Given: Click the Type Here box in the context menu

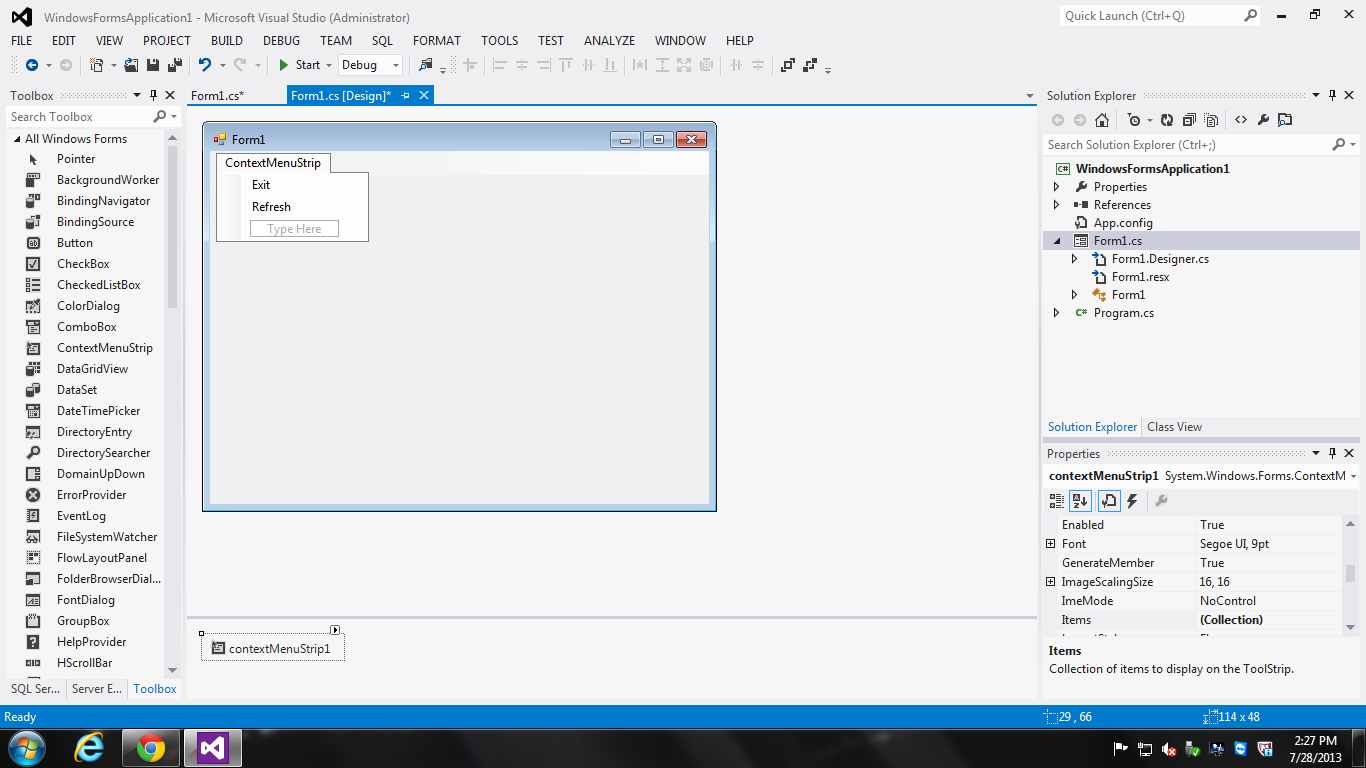Looking at the screenshot, I should click(x=295, y=229).
